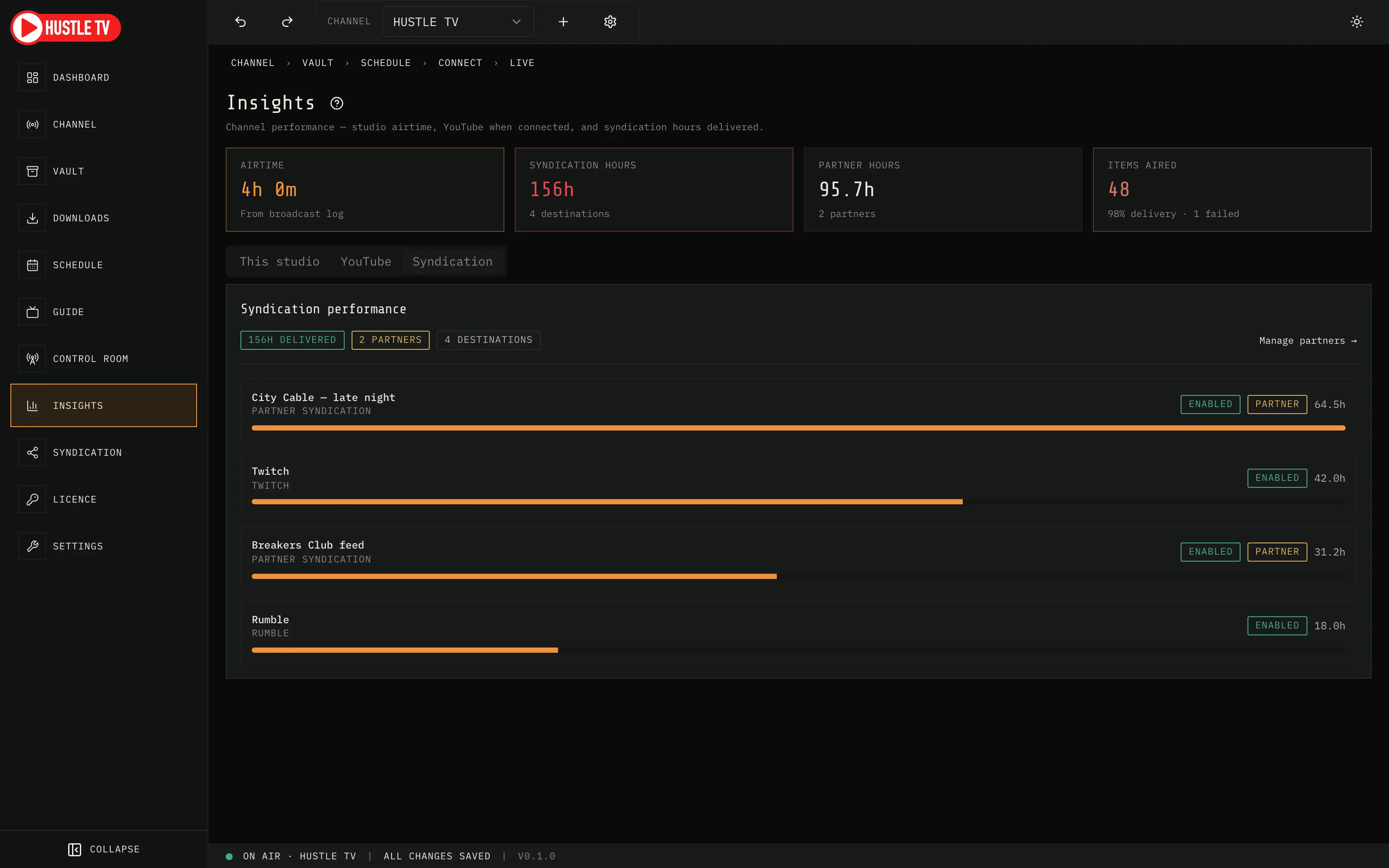Add a new channel with plus icon
1389x868 pixels.
pyautogui.click(x=563, y=22)
